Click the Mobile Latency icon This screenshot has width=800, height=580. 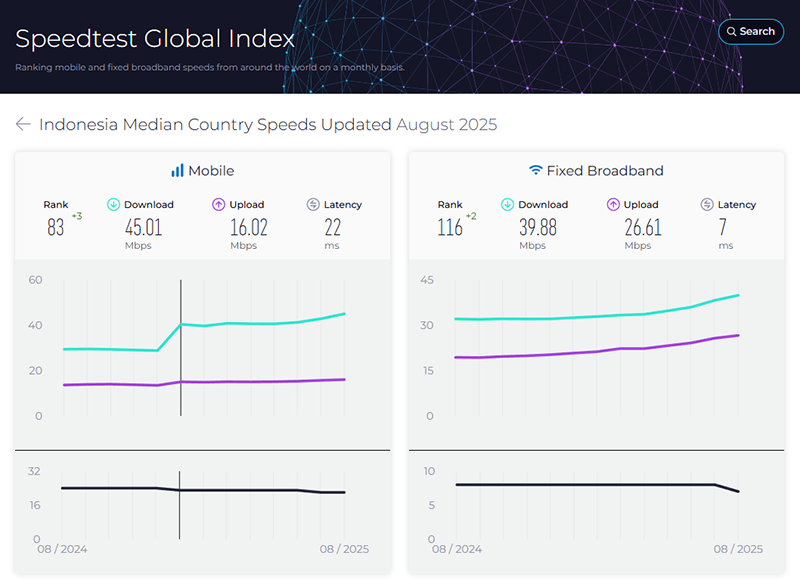point(313,204)
